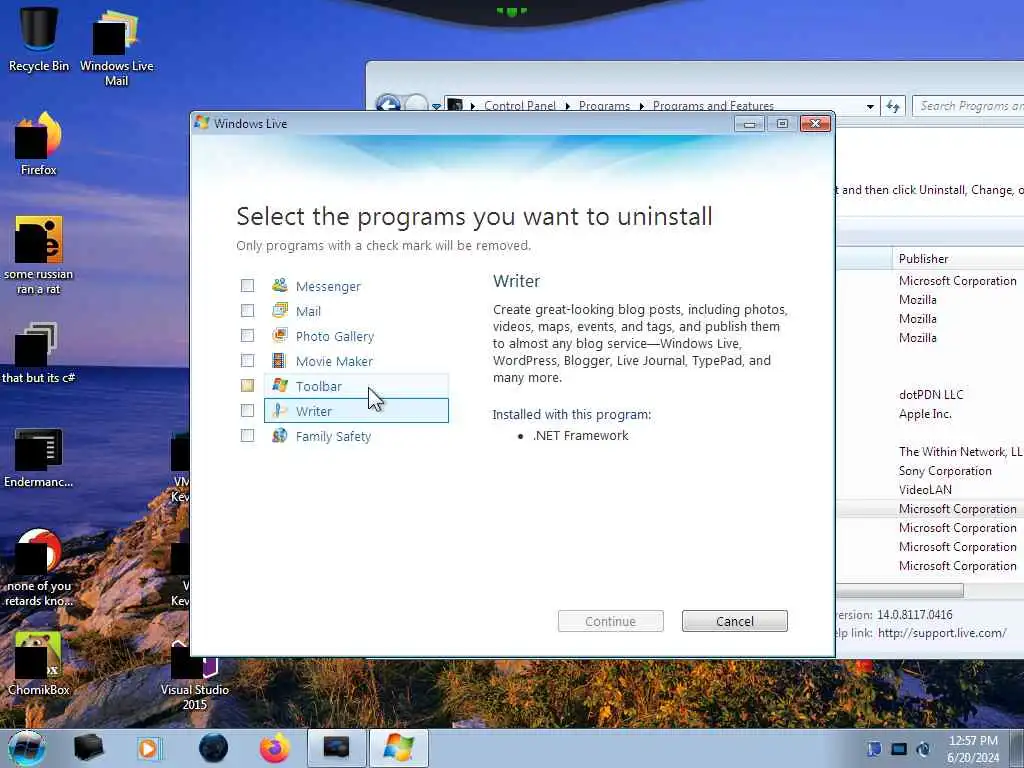Select the Photo Gallery label
This screenshot has width=1024, height=768.
click(x=334, y=336)
